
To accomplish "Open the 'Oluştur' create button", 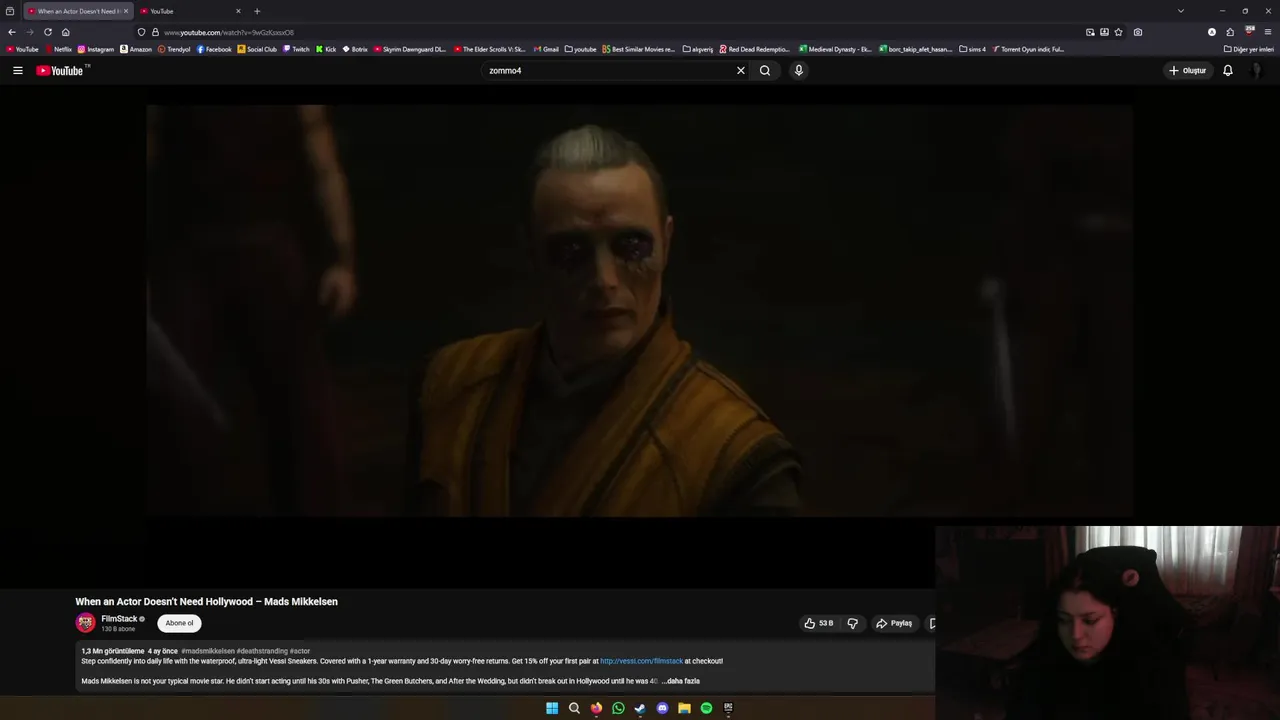I will pos(1188,71).
